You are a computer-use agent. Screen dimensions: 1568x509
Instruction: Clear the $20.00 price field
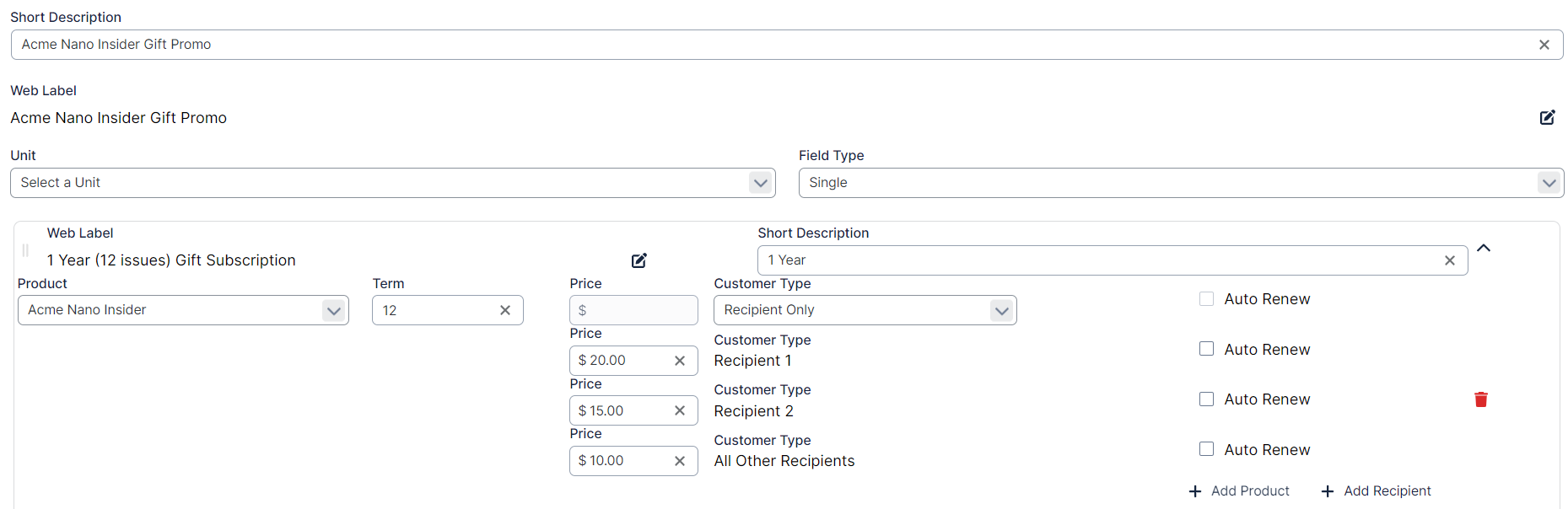click(679, 361)
